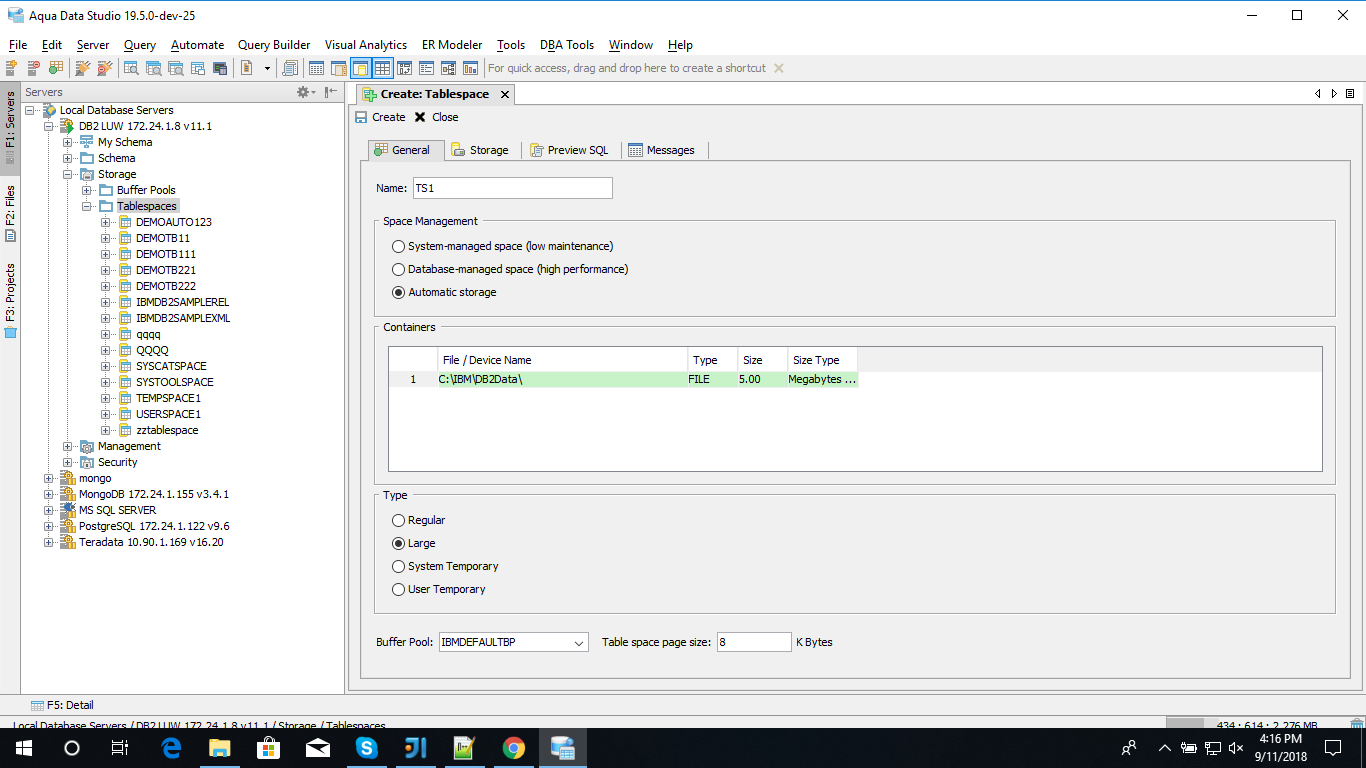Collapse the Tablespaces tree node
The image size is (1366, 768).
tap(87, 206)
